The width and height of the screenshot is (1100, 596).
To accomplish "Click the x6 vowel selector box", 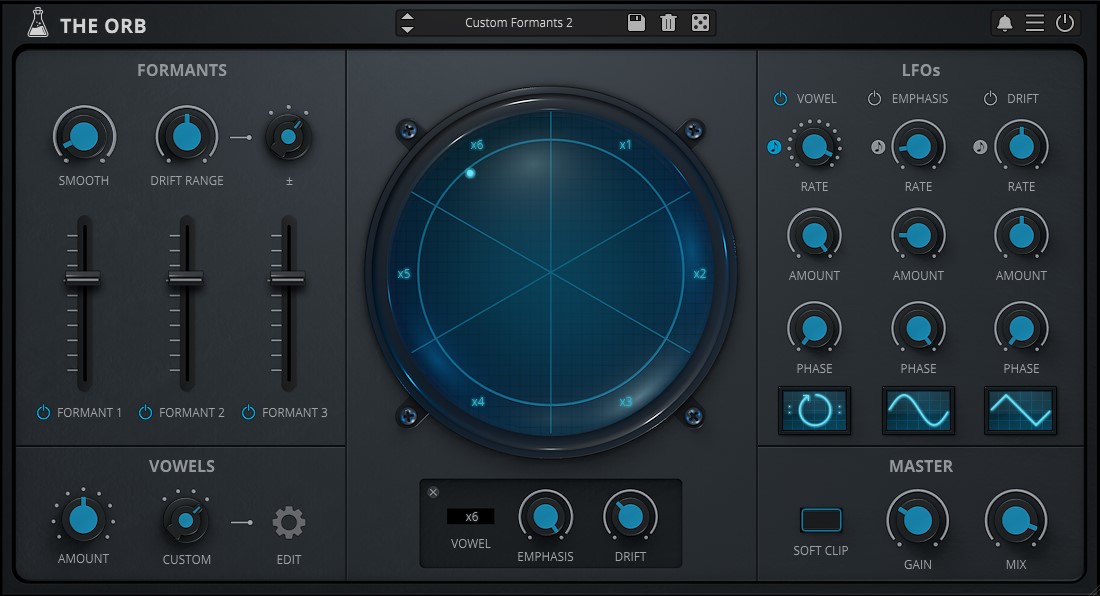I will [x=471, y=517].
